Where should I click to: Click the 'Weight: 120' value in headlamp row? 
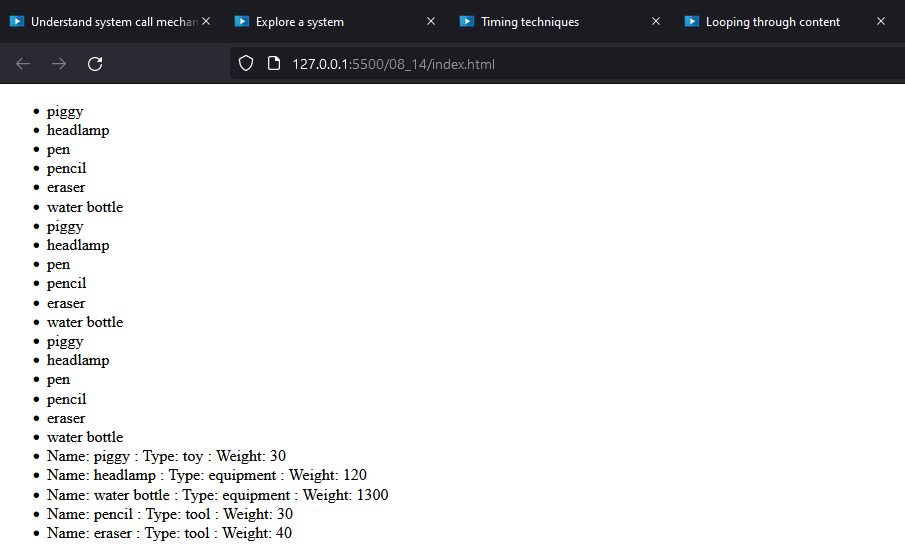328,475
